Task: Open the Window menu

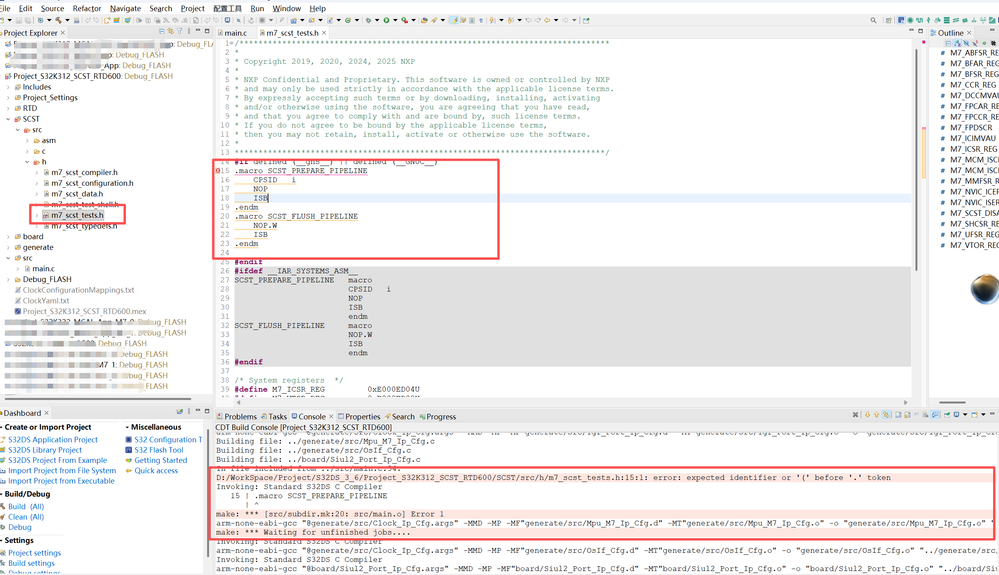Action: tap(287, 8)
